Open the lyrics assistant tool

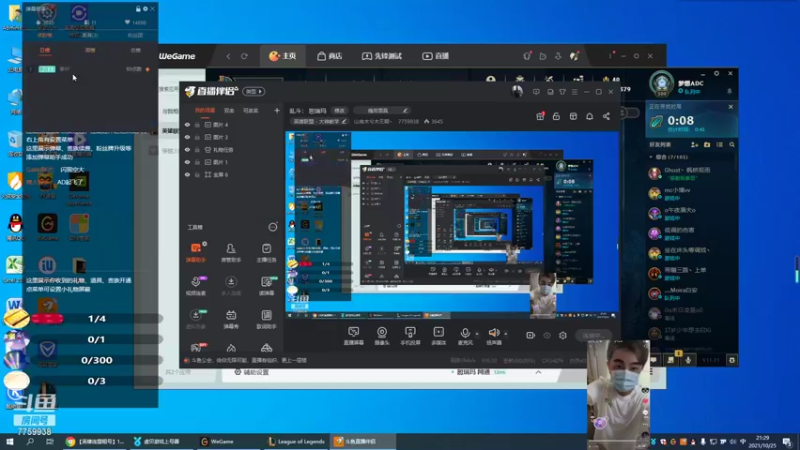[x=266, y=319]
